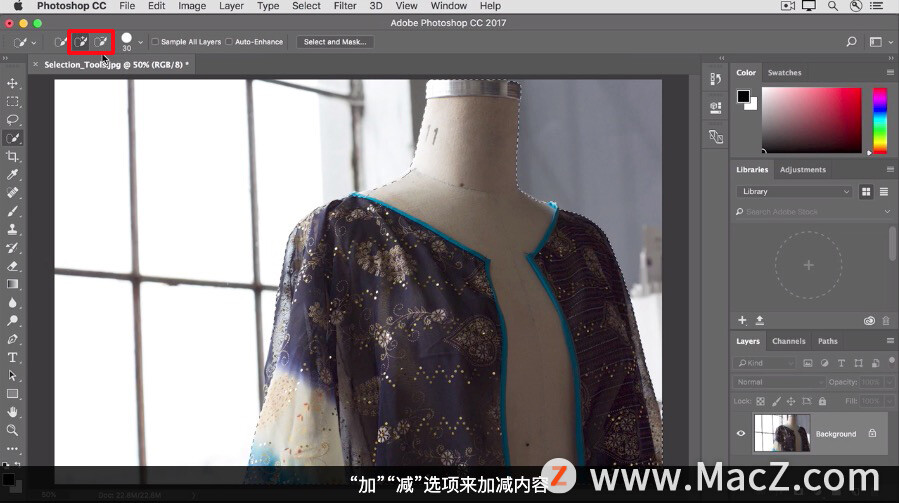Toggle lock position icon
Screen dimensions: 899x503
791,401
